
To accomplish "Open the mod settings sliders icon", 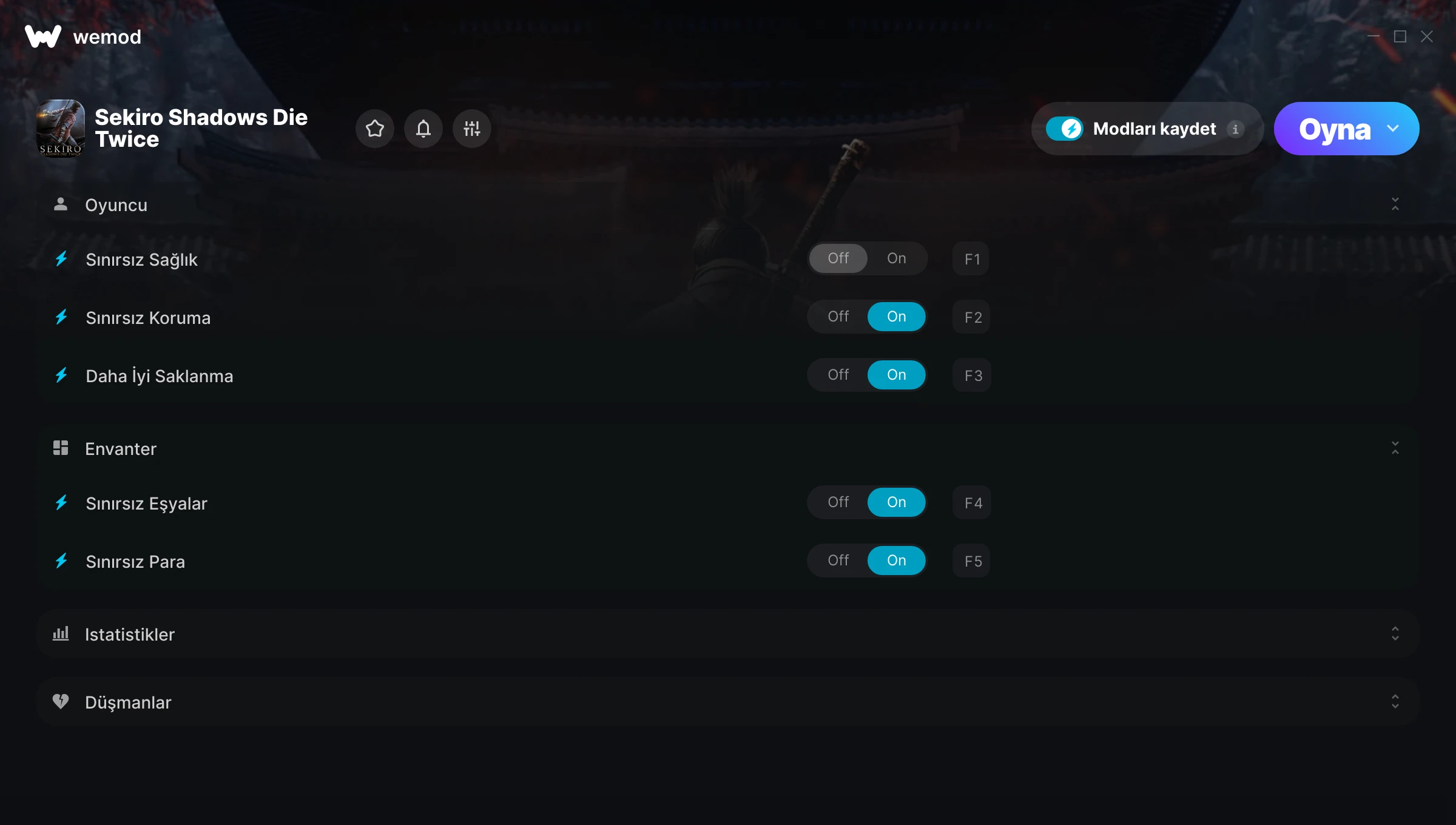I will click(472, 129).
